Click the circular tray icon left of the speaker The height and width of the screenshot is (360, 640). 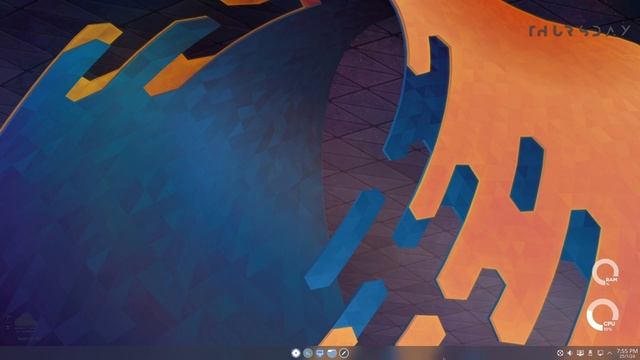(560, 353)
